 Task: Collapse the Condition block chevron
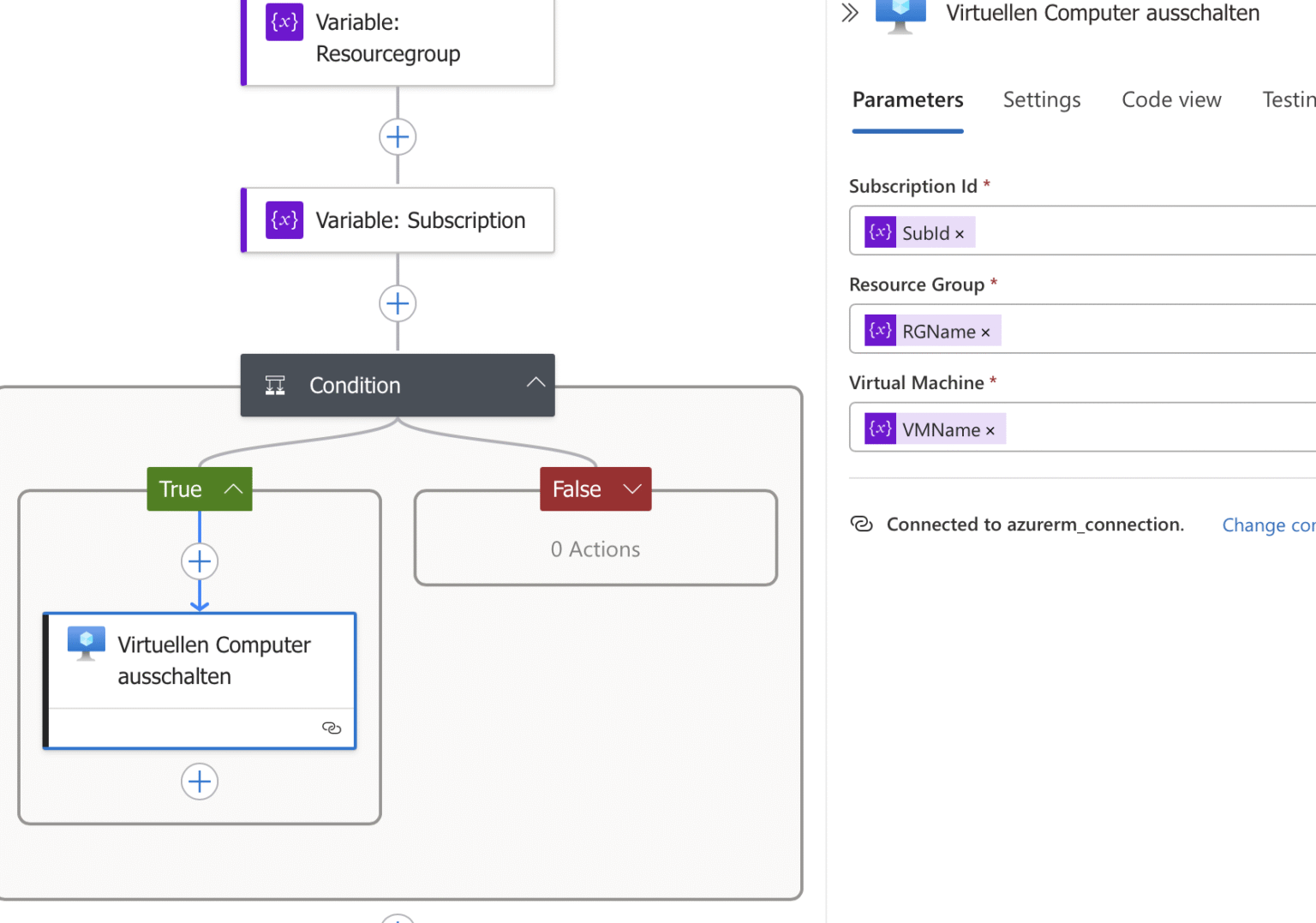(x=535, y=383)
